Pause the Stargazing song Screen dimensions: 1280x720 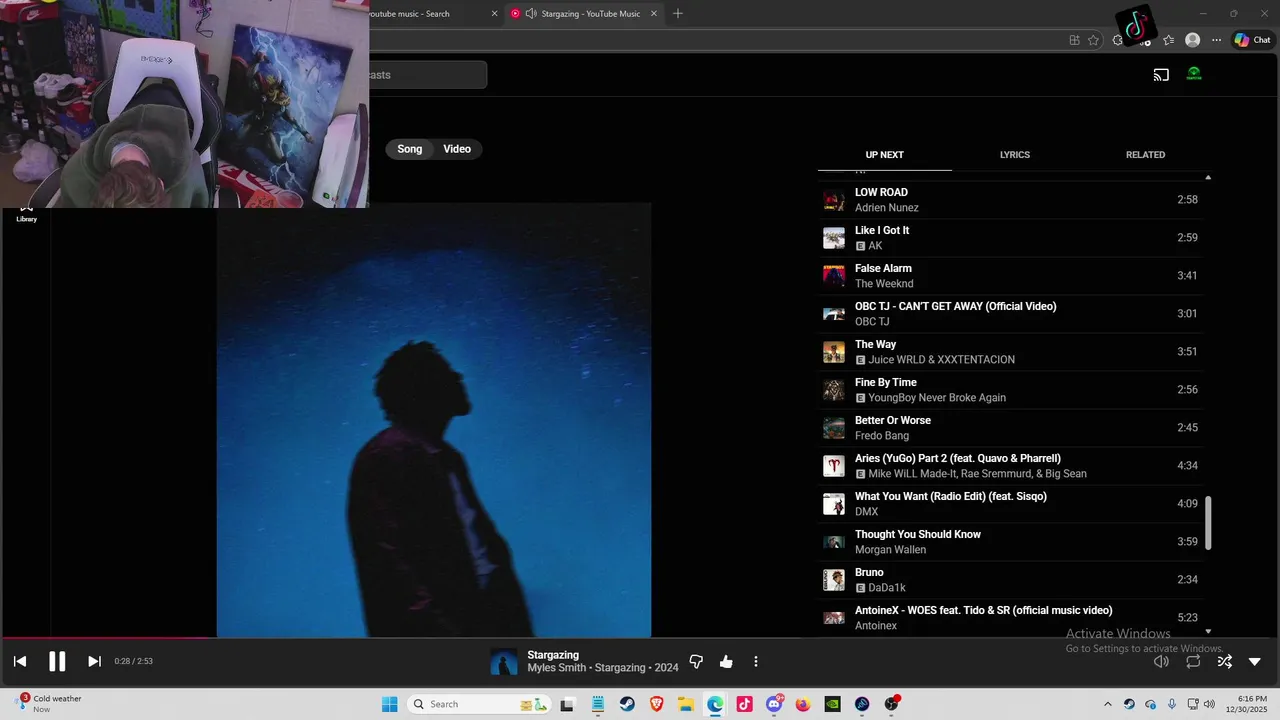(x=57, y=661)
